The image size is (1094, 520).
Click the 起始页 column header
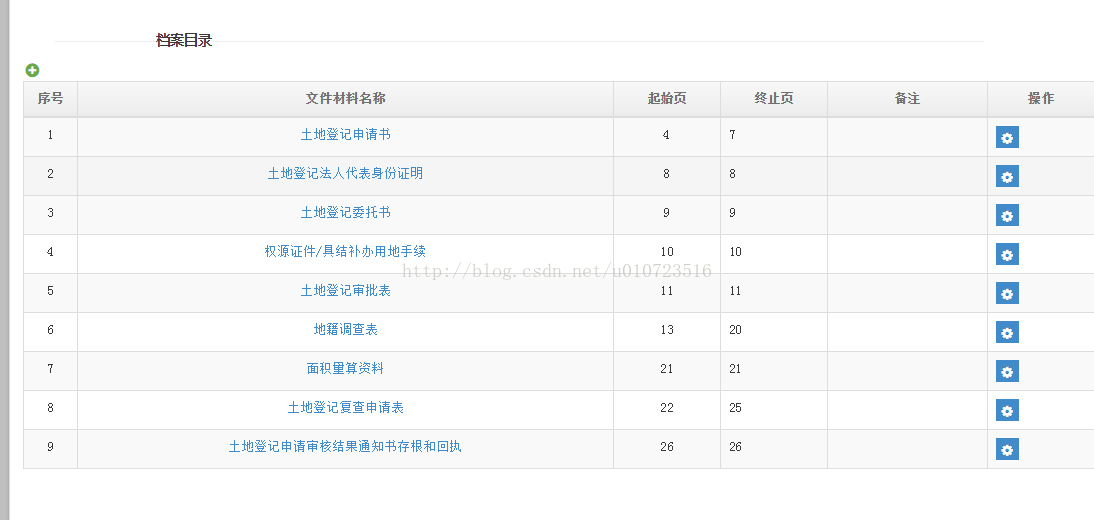[x=667, y=99]
